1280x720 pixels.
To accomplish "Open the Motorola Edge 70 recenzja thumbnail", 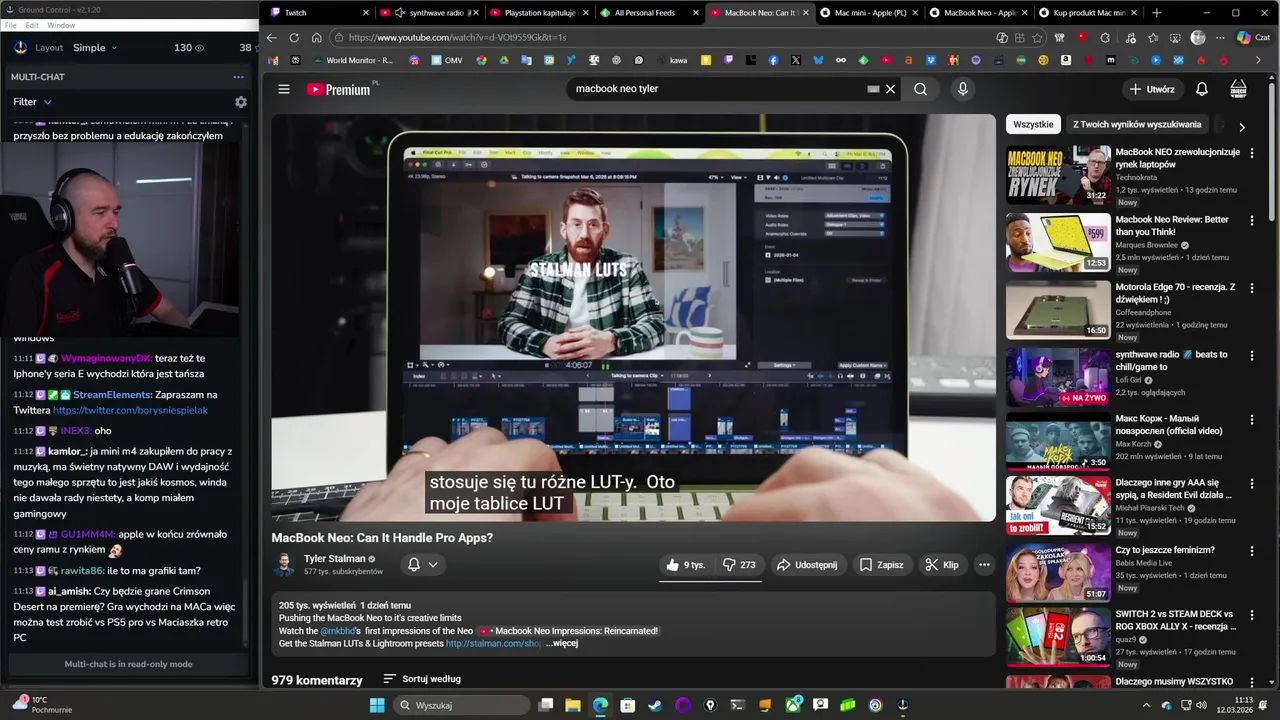I will (1058, 310).
